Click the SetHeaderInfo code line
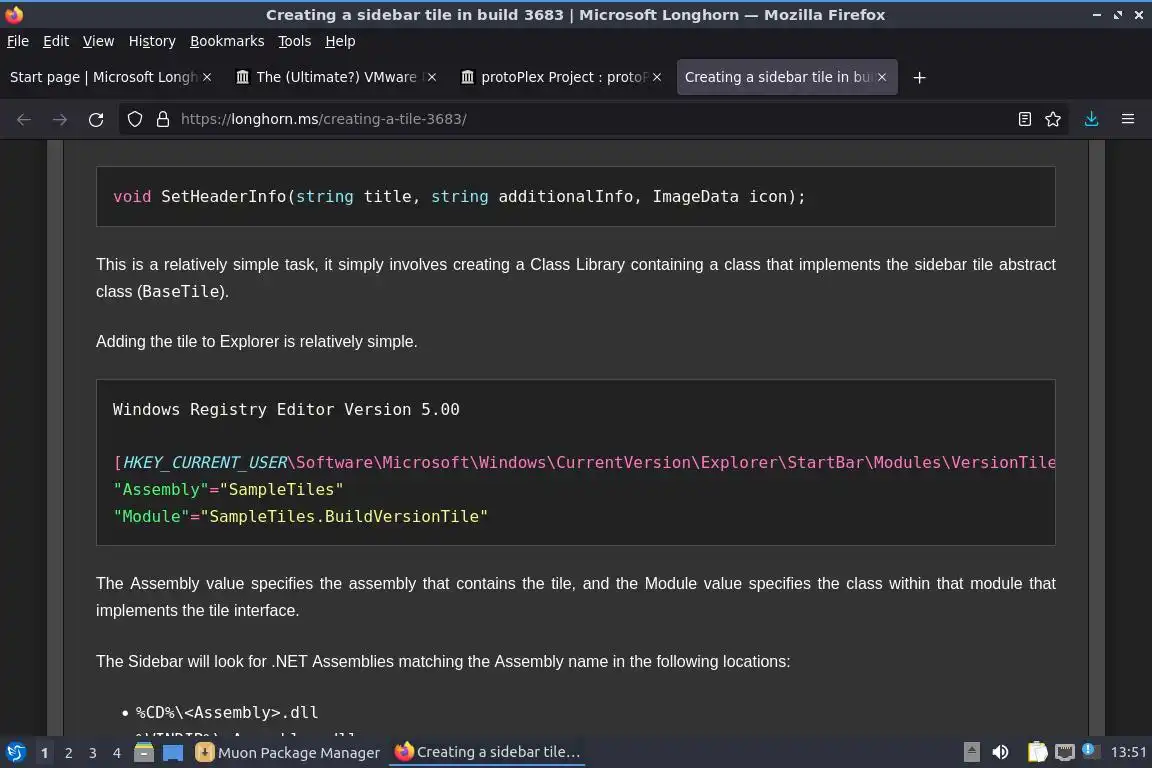Screen dimensions: 1152x768 (459, 196)
